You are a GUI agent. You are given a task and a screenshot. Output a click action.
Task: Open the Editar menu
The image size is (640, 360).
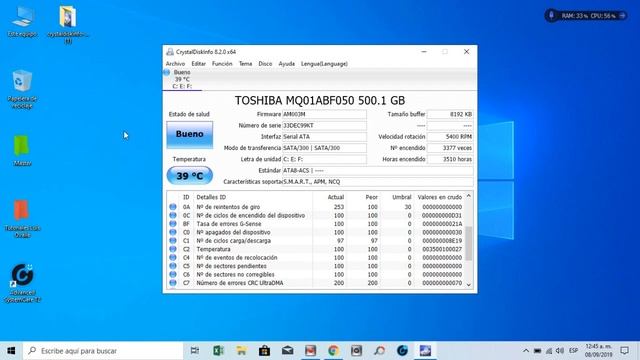(x=198, y=64)
